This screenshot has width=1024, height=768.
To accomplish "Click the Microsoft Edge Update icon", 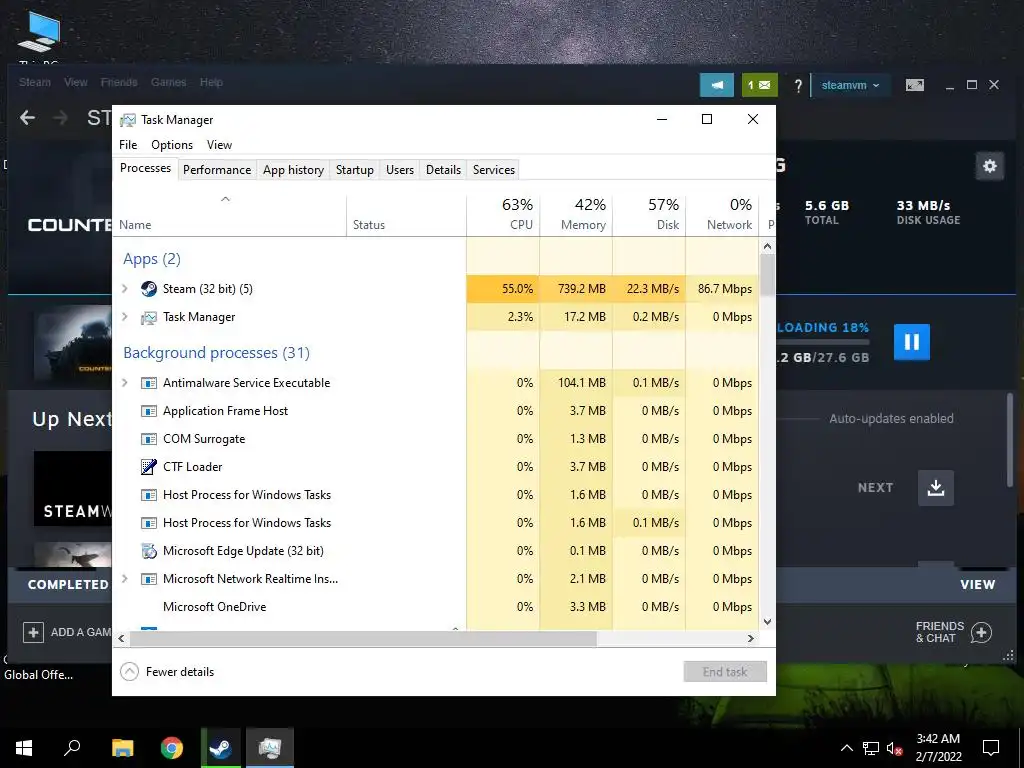I will 149,551.
